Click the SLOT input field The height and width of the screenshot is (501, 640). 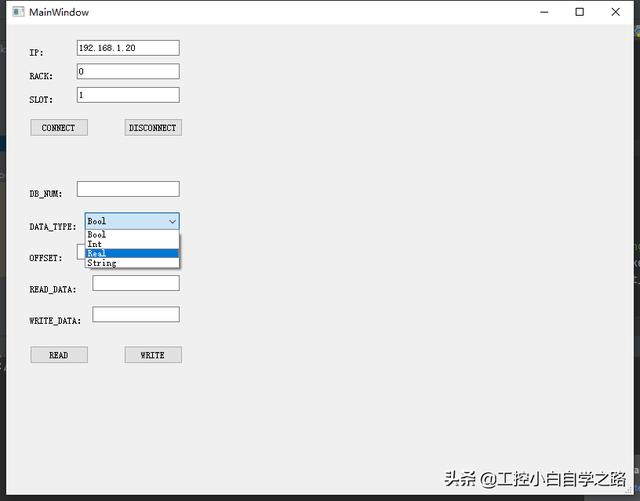point(128,95)
